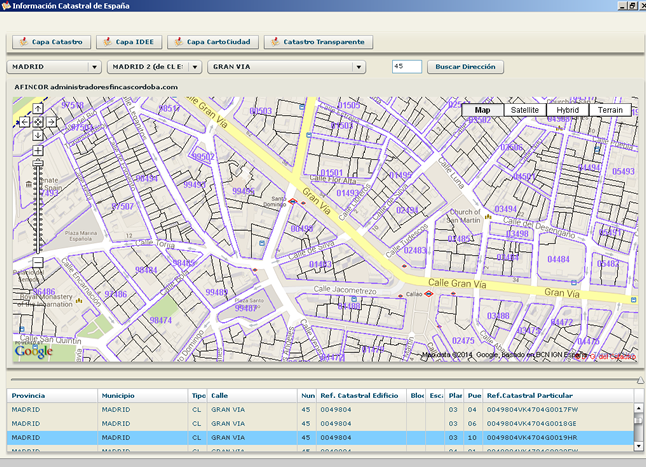Click the Santo Domingo metro station icon
646x467 pixels.
click(293, 201)
